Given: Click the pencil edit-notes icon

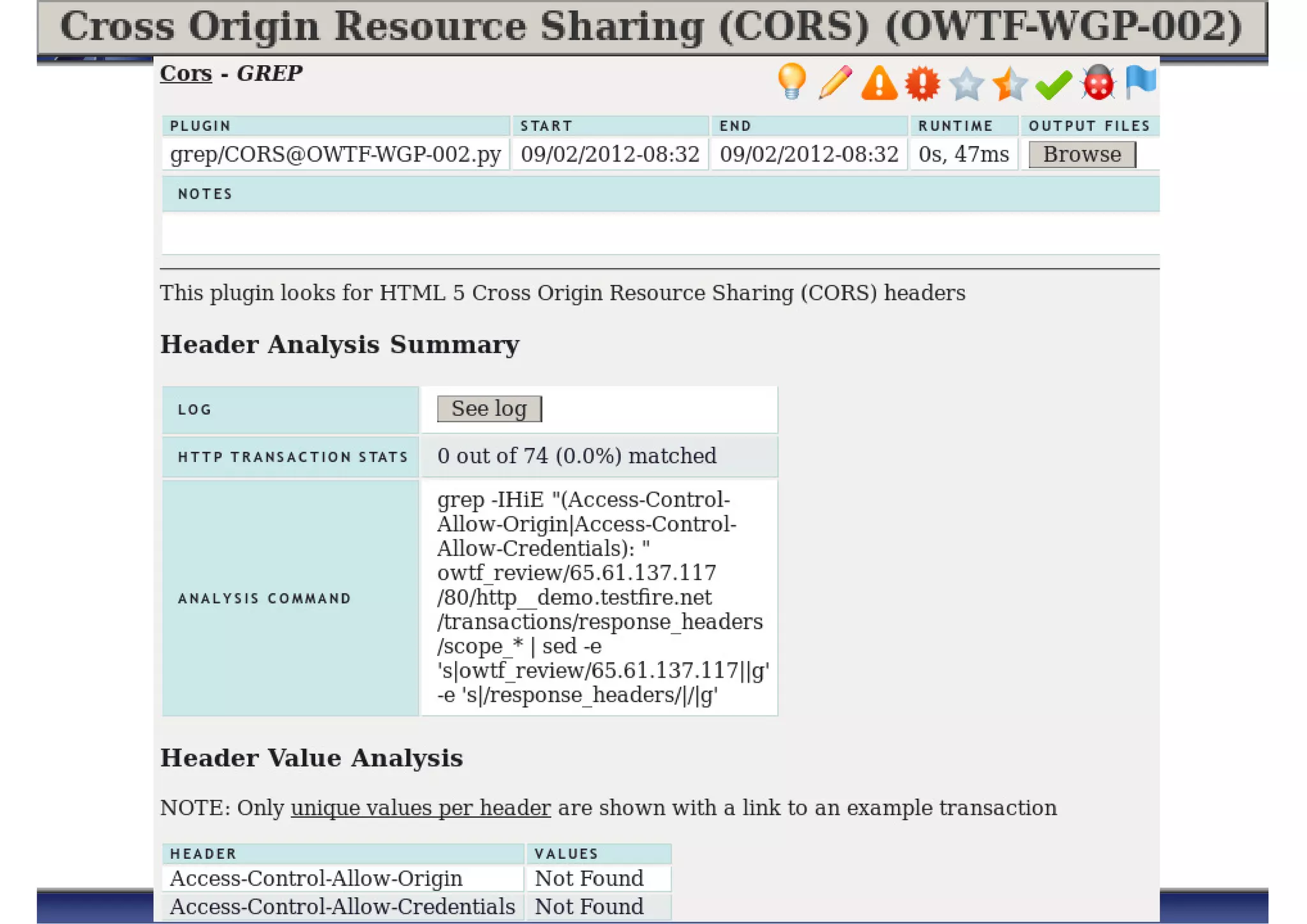Looking at the screenshot, I should pyautogui.click(x=835, y=82).
